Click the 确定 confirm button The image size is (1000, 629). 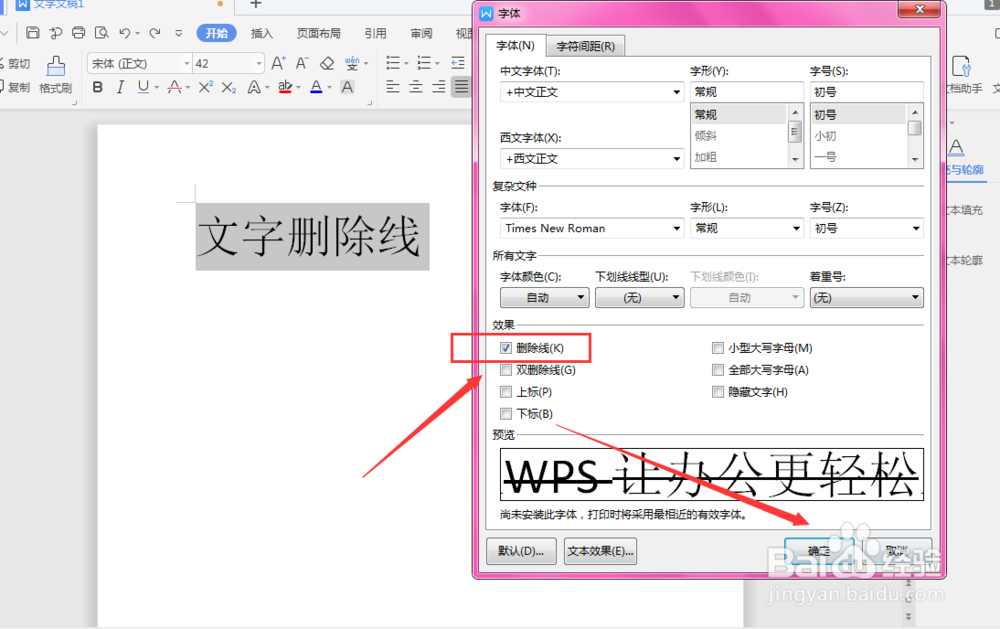(x=818, y=551)
